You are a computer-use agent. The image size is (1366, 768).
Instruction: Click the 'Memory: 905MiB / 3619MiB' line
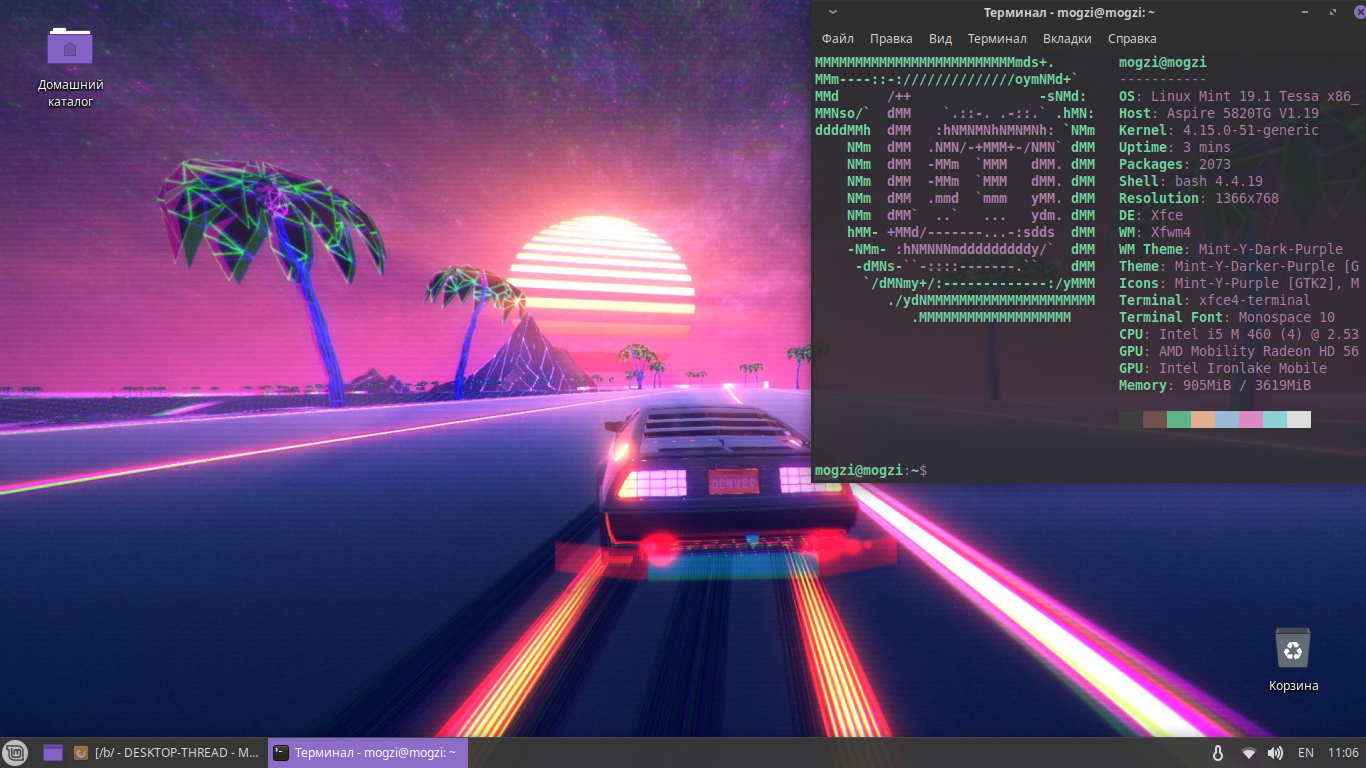(1215, 386)
